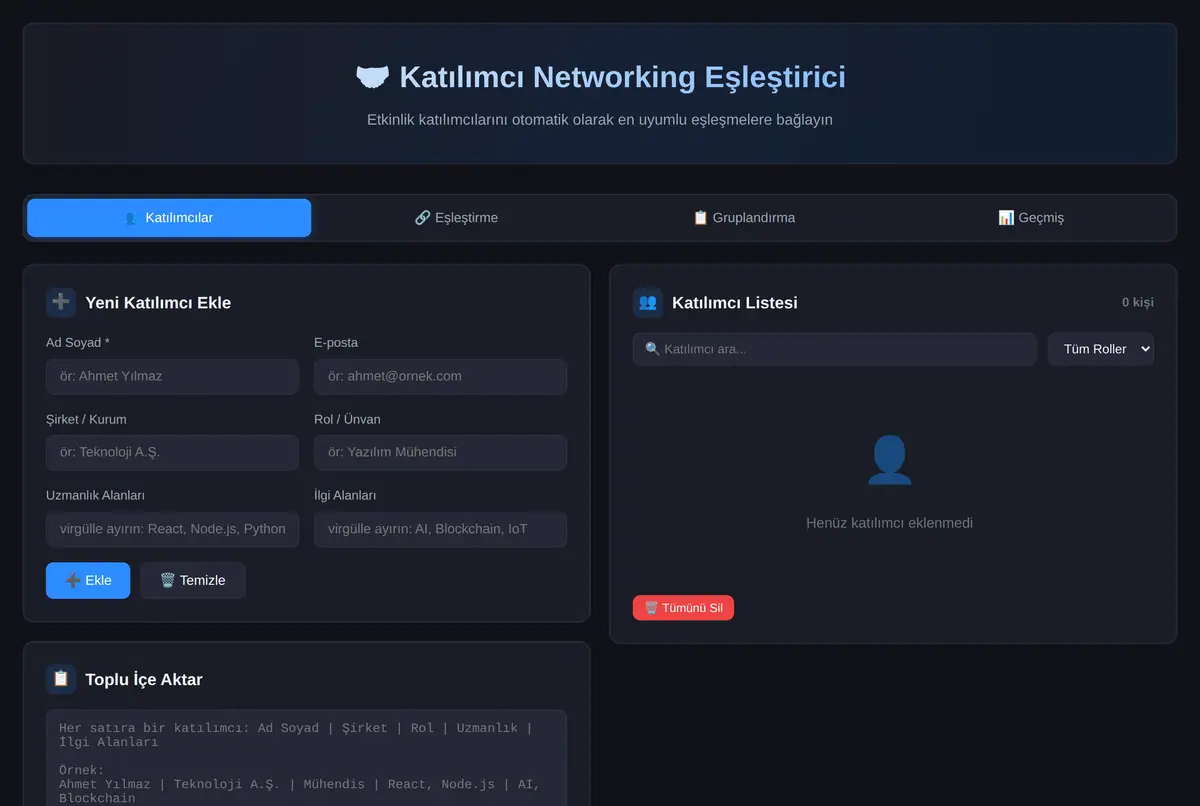Click the red Tümünü Sil button

[x=683, y=608]
